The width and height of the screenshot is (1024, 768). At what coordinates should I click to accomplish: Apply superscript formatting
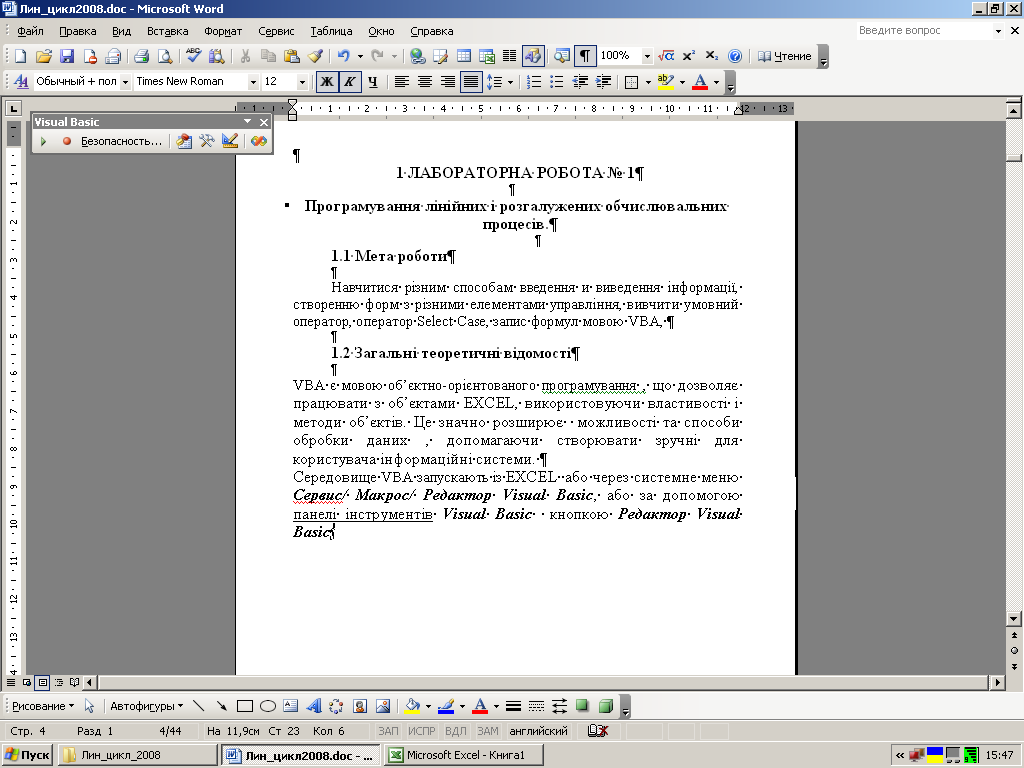(x=688, y=57)
